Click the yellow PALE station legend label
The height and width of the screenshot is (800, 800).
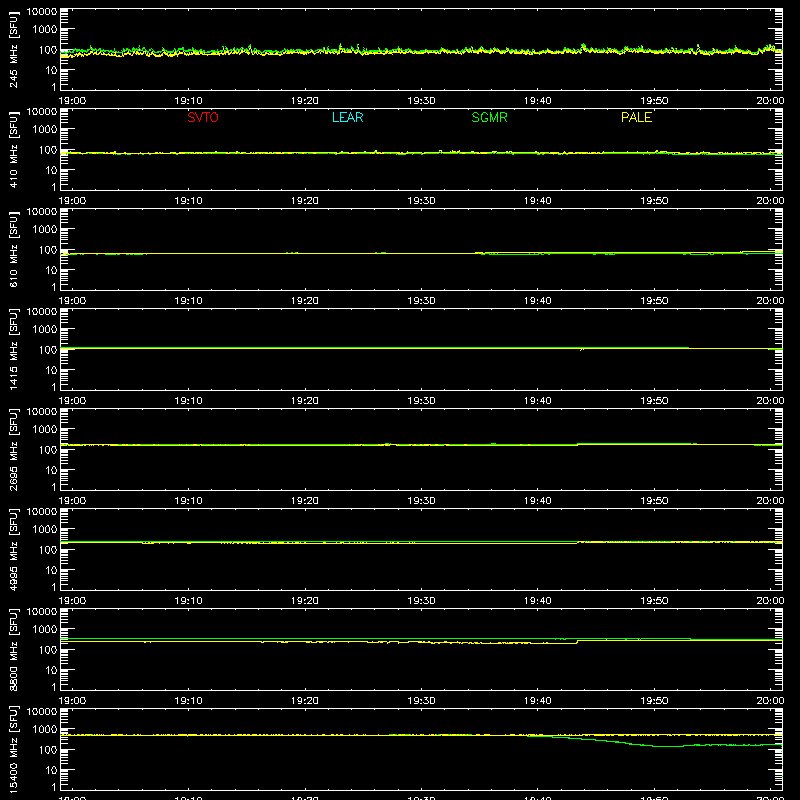pos(636,117)
